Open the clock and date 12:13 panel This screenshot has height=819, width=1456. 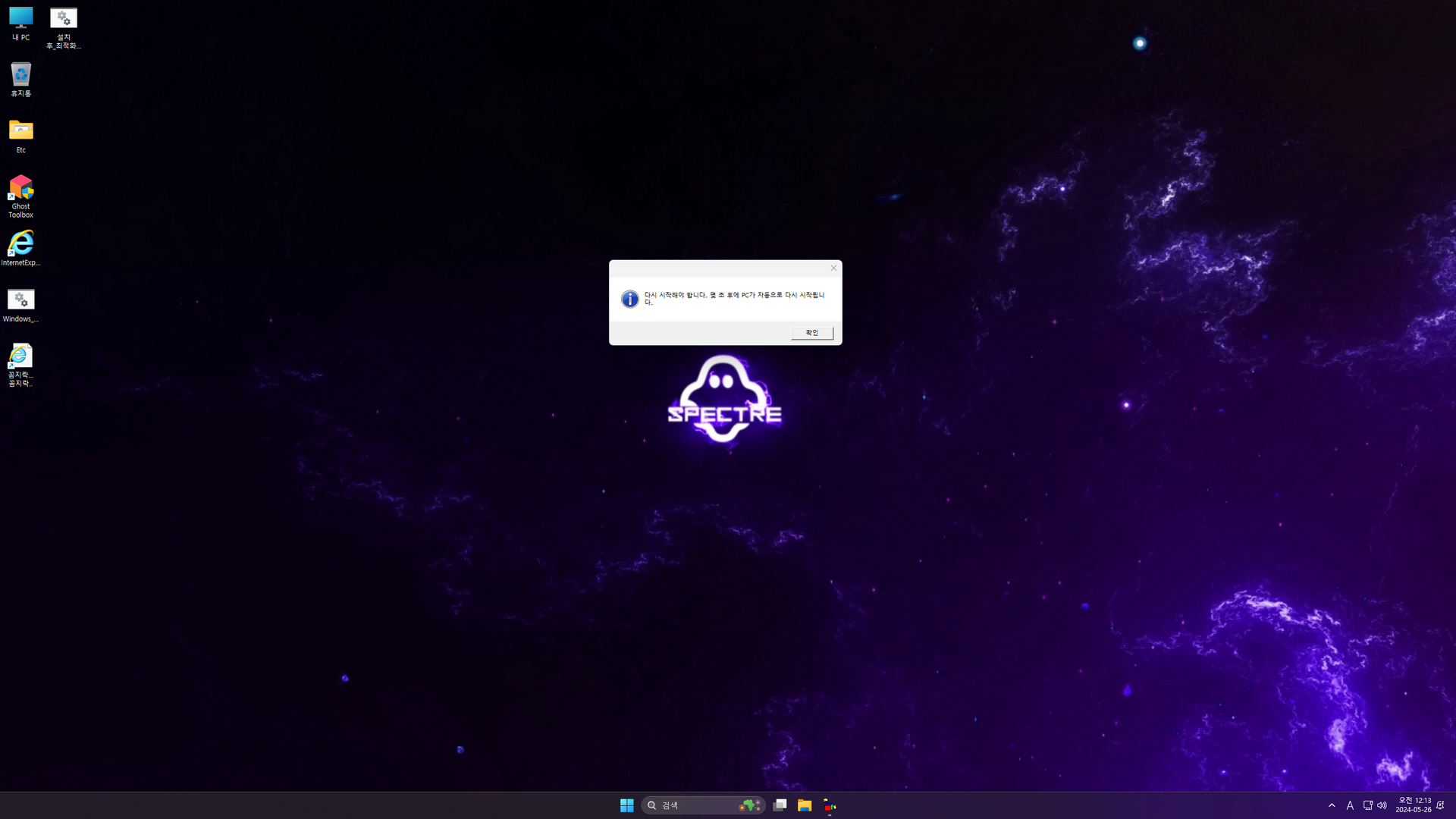point(1414,805)
